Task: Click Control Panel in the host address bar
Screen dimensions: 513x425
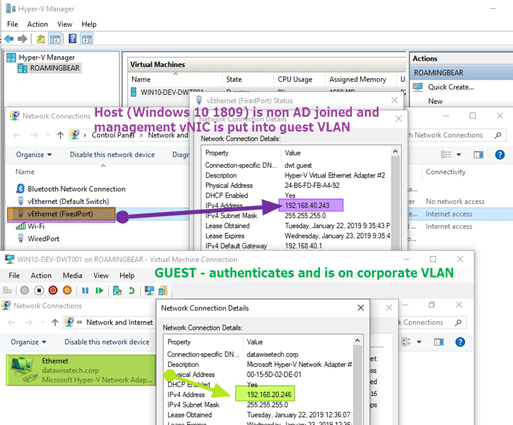Action: pos(113,135)
